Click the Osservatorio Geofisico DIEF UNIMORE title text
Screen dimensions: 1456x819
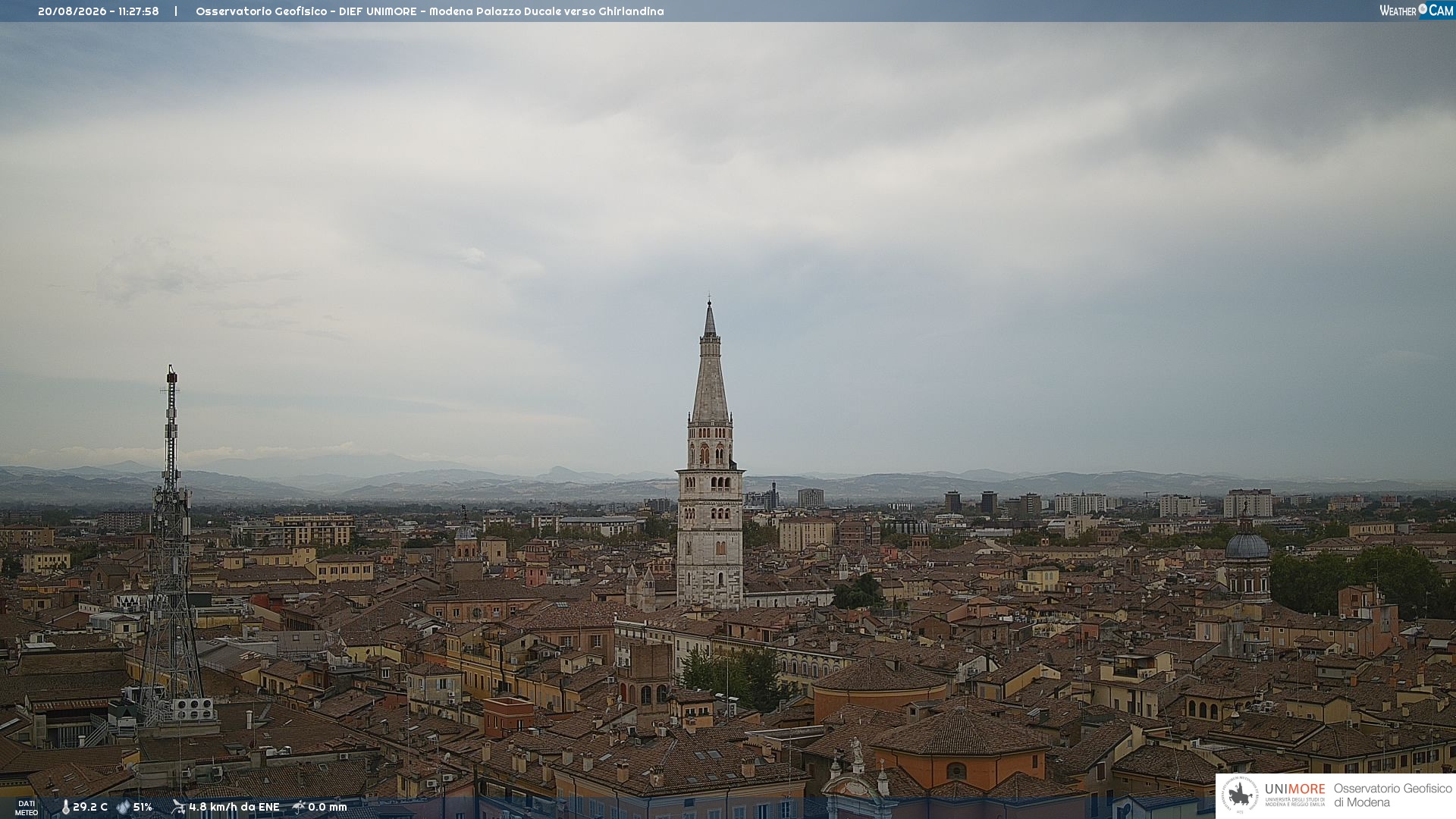coord(430,11)
